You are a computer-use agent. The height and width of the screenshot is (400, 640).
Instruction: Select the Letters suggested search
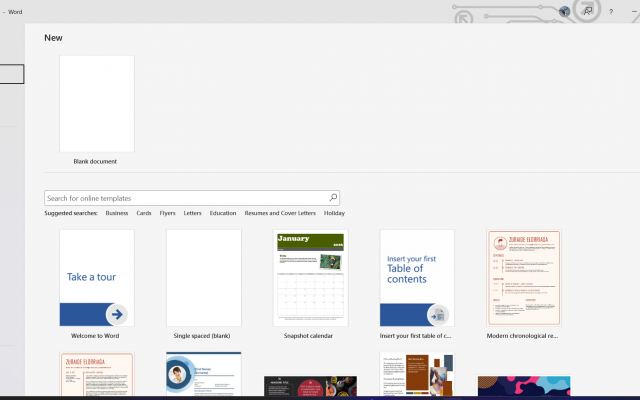point(192,213)
